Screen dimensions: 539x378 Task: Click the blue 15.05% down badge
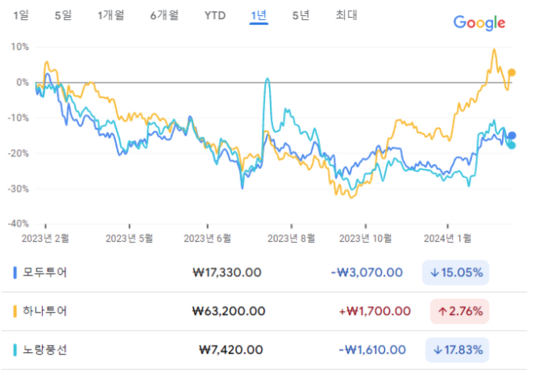pos(455,273)
